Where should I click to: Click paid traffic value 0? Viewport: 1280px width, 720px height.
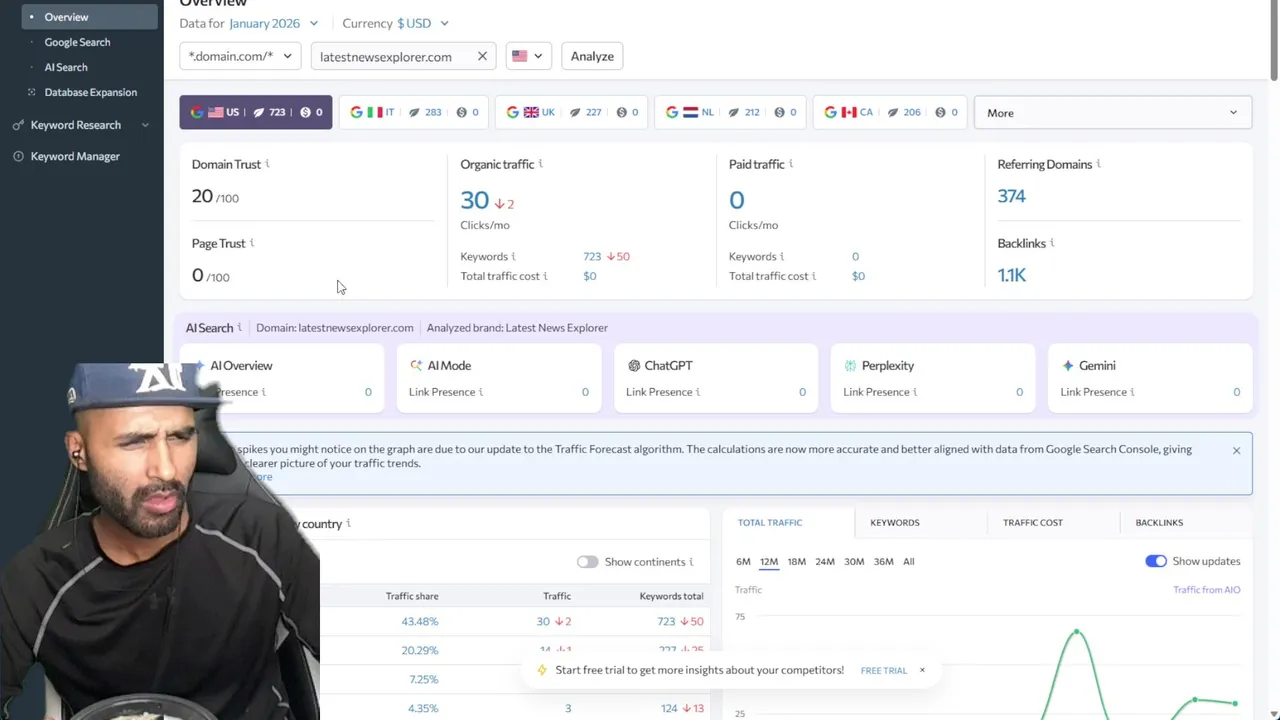[x=736, y=200]
